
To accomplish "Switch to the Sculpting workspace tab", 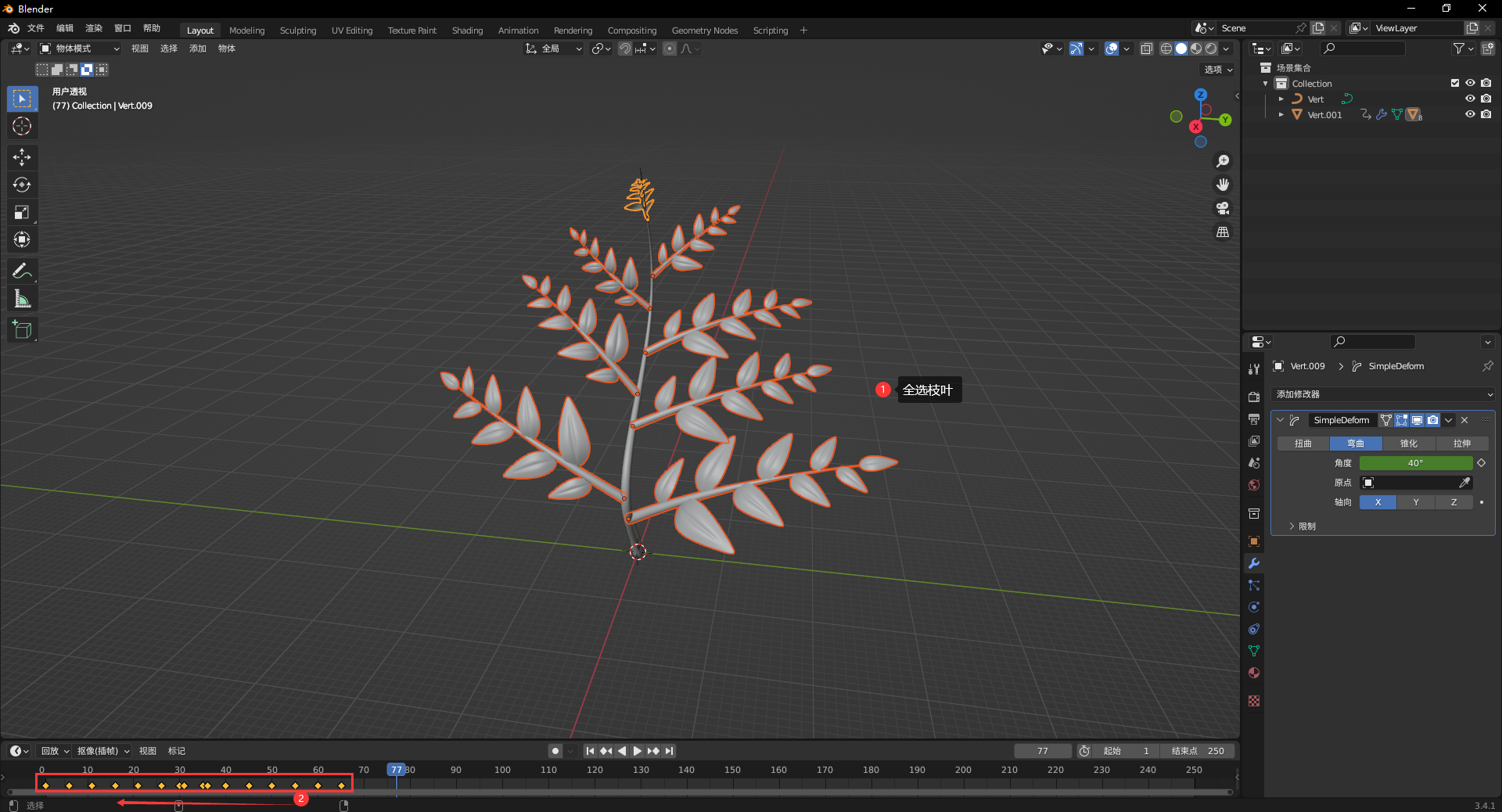I will 298,31.
